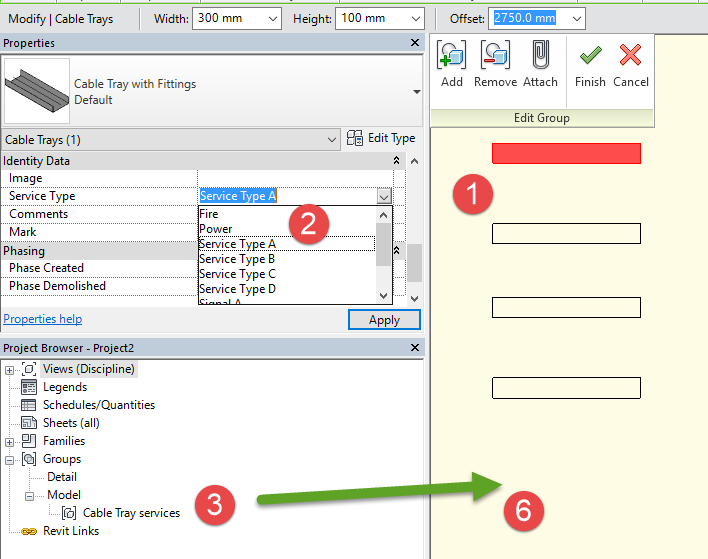Collapse the Model node
The width and height of the screenshot is (708, 559).
pyautogui.click(x=29, y=496)
